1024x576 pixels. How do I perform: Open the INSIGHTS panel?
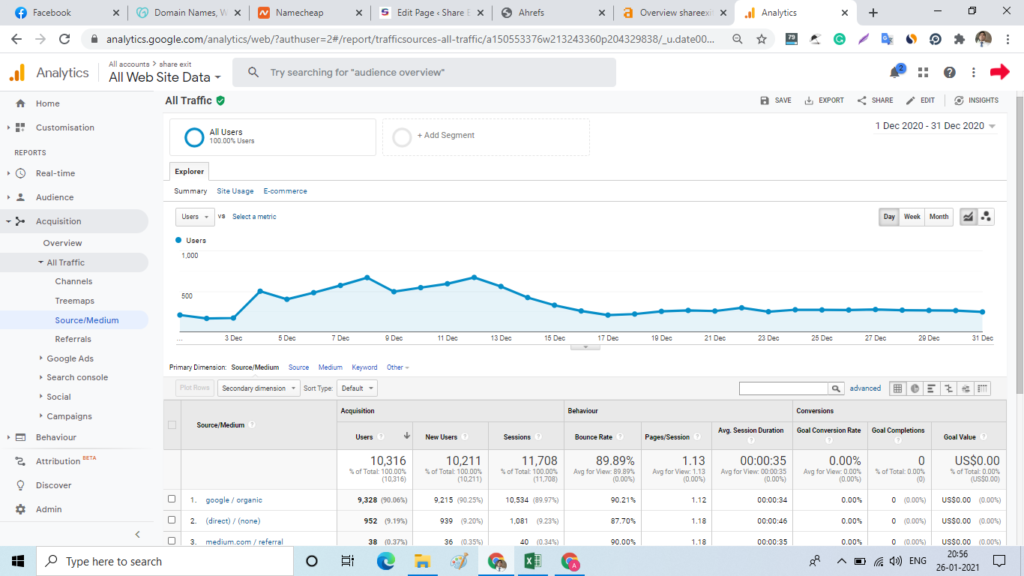[x=976, y=101]
